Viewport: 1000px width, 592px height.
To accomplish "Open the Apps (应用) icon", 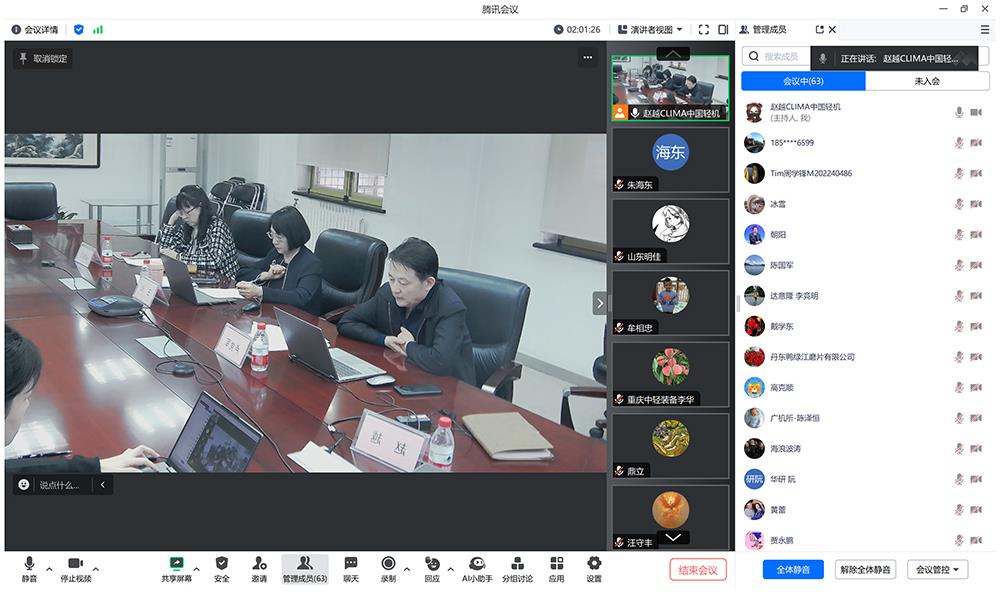I will pos(556,564).
